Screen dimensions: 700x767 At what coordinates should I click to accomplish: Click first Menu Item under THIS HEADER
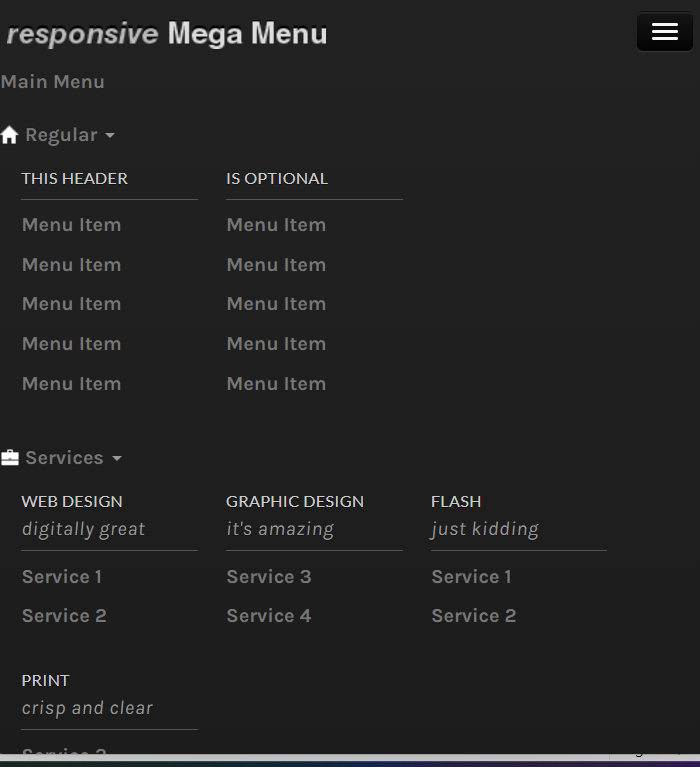click(71, 225)
